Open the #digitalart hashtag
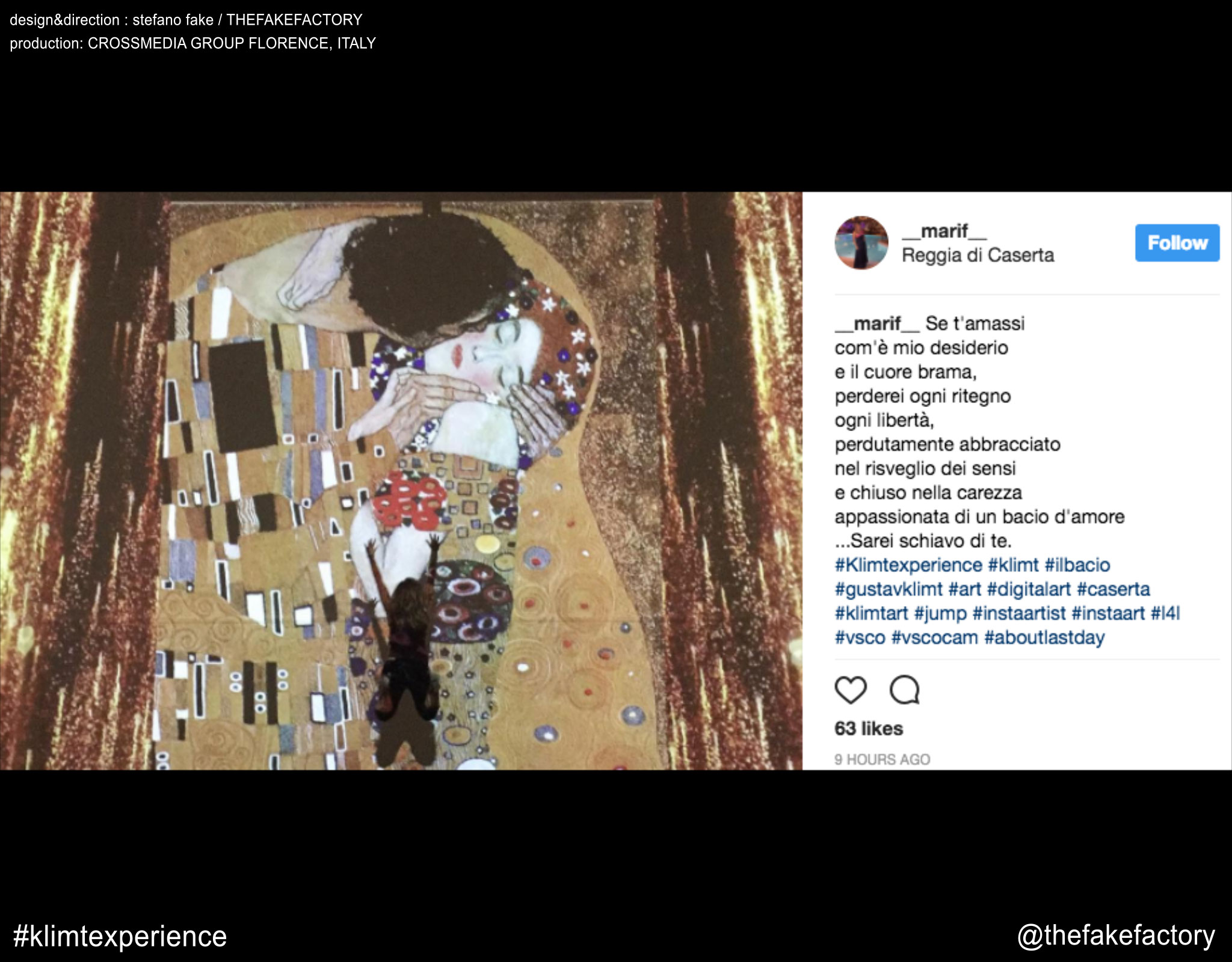This screenshot has height=962, width=1232. point(1029,589)
